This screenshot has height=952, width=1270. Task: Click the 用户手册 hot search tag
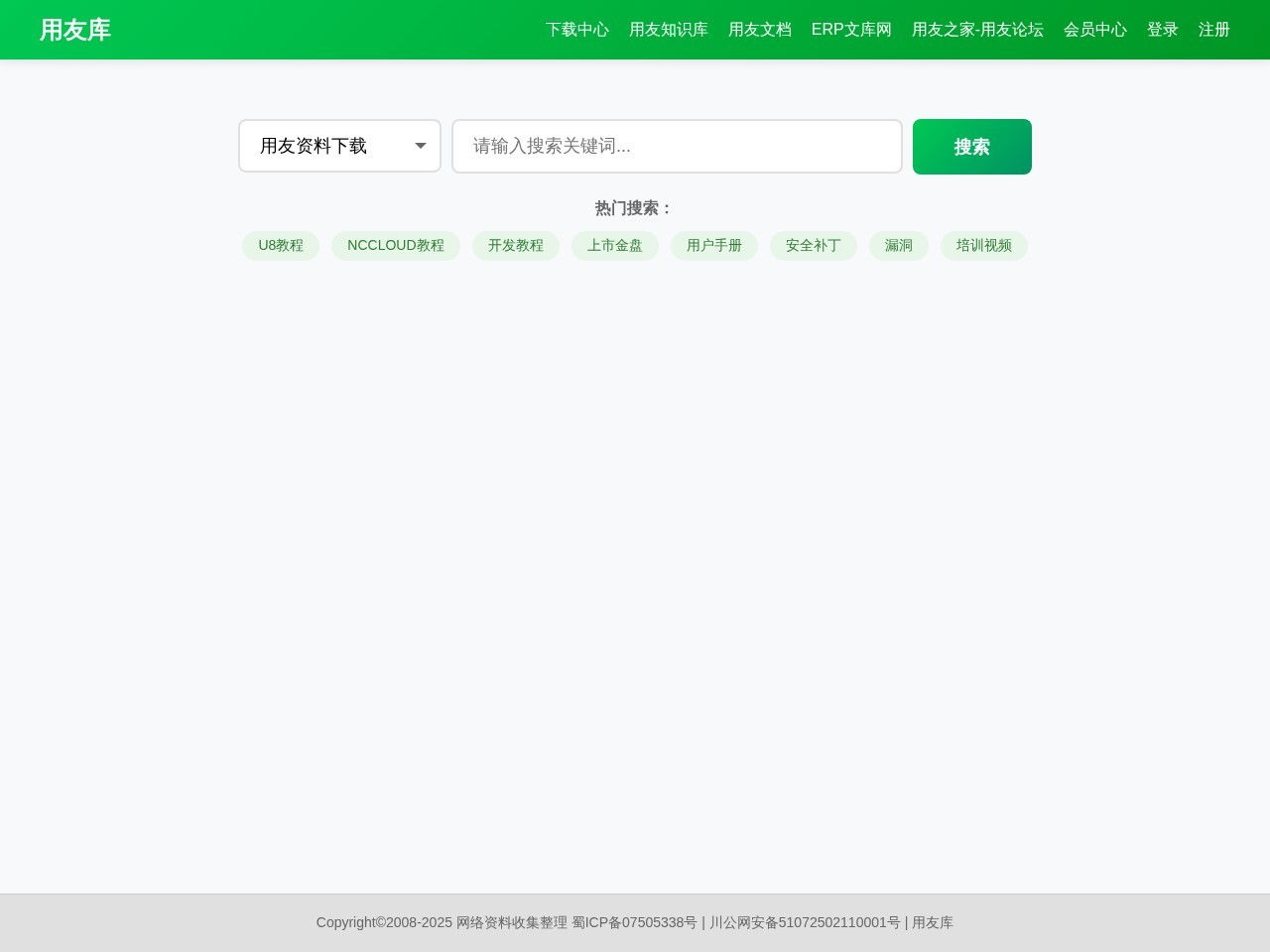point(714,246)
